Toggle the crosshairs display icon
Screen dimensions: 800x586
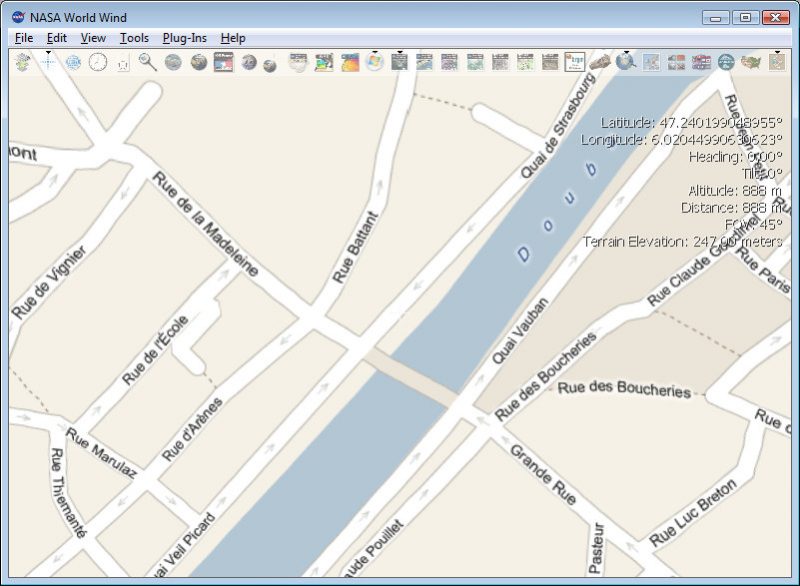[48, 63]
